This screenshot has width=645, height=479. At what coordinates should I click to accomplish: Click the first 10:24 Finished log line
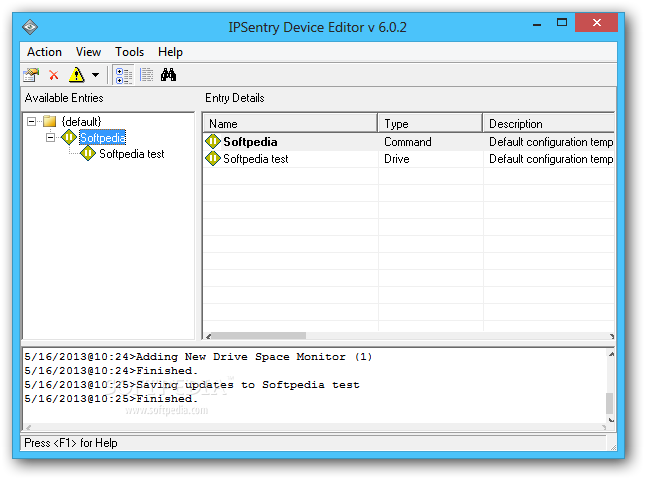pyautogui.click(x=111, y=371)
